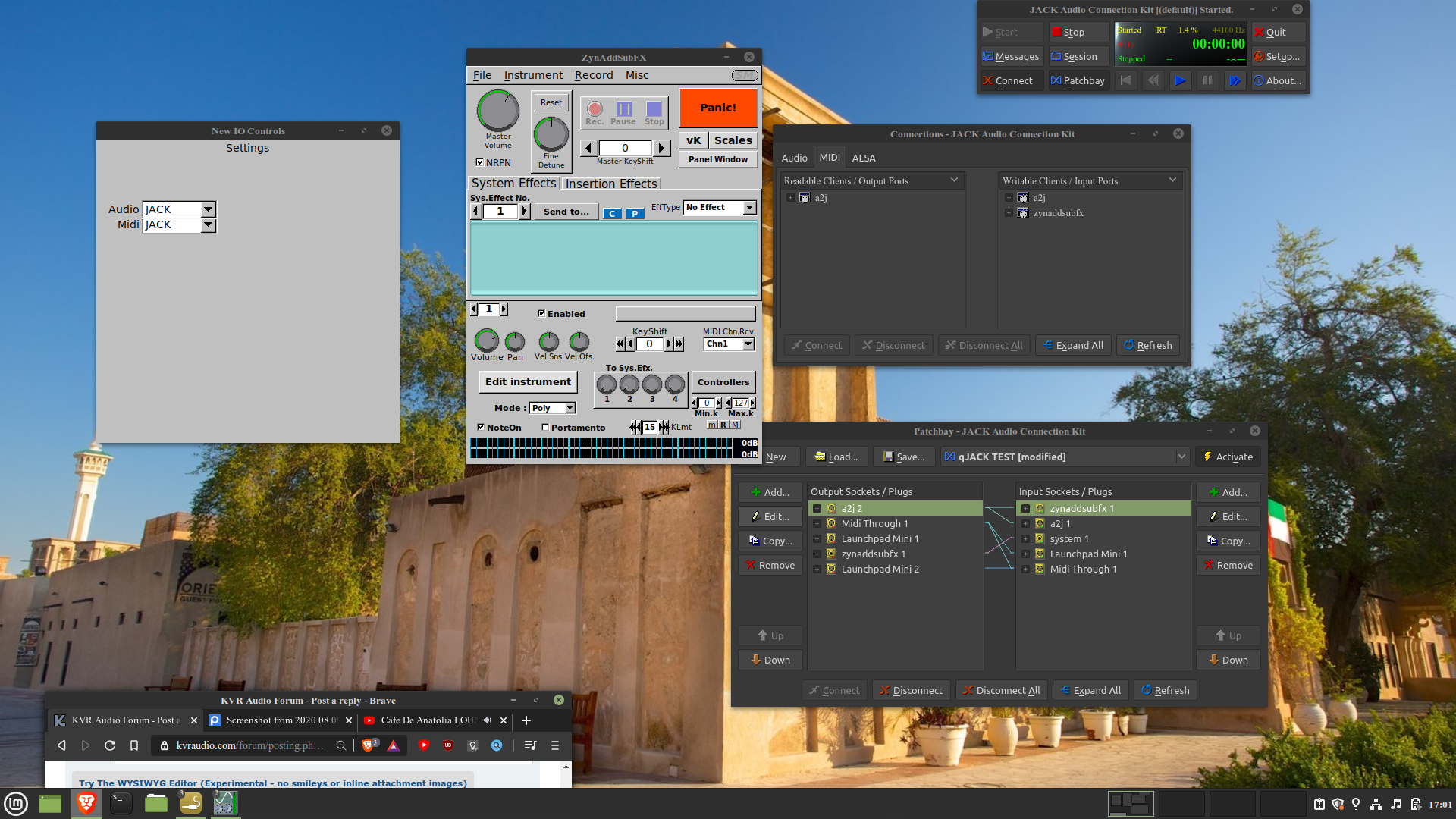Click the Edit instrument button
Image resolution: width=1456 pixels, height=819 pixels.
(528, 381)
